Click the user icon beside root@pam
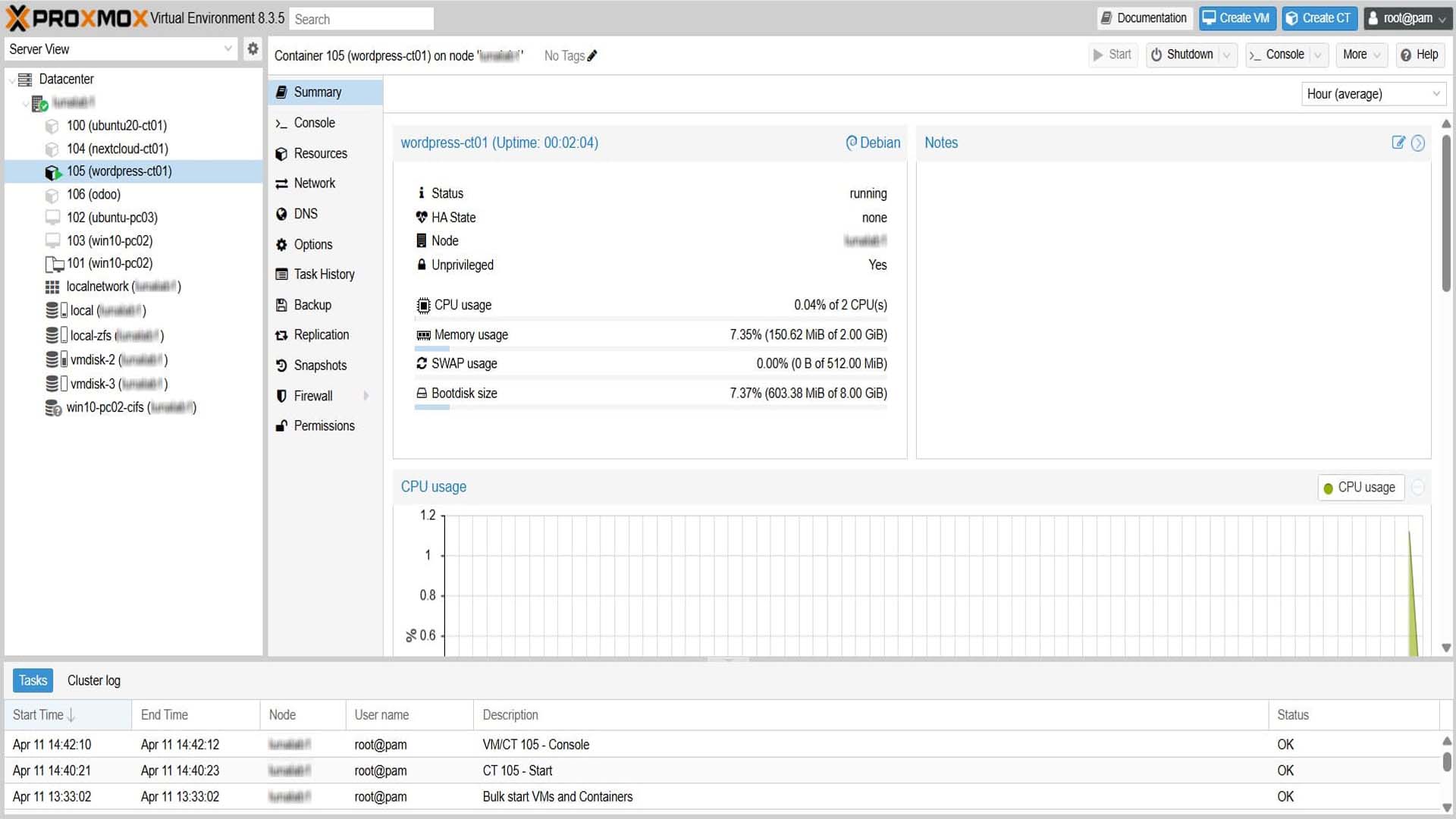 point(1373,17)
